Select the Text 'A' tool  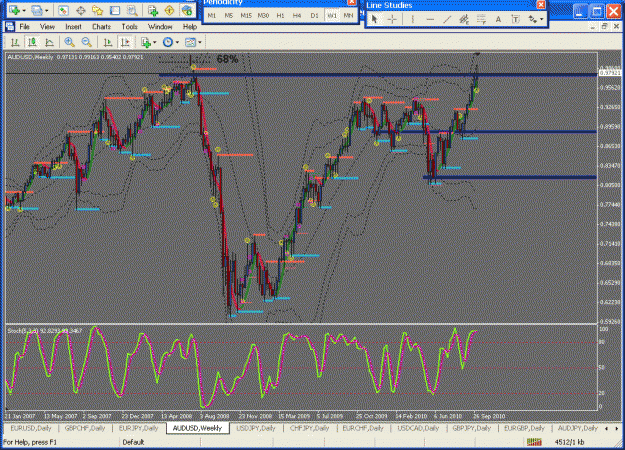[x=498, y=19]
